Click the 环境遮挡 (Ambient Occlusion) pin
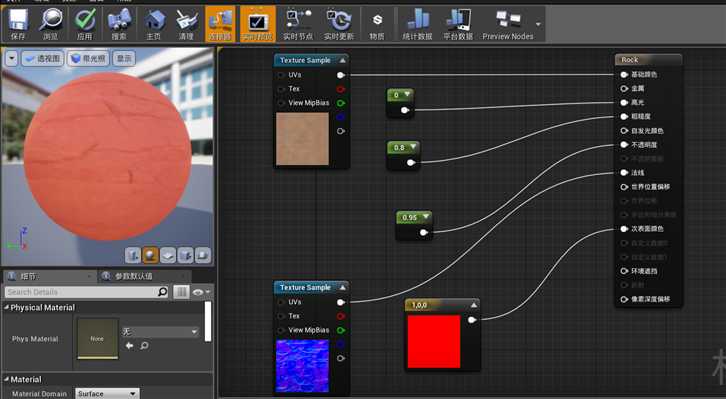This screenshot has width=726, height=399. 624,271
